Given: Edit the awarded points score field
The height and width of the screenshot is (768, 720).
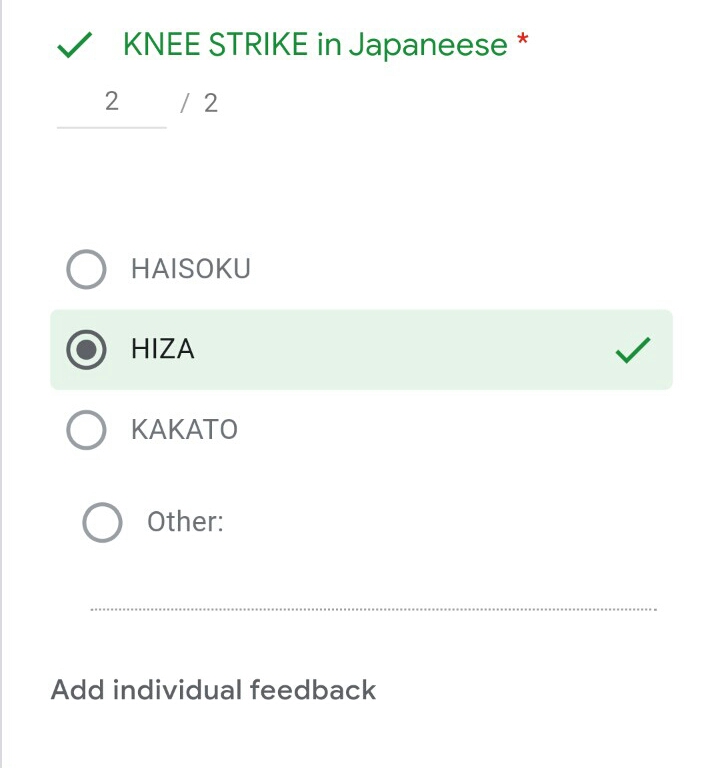Looking at the screenshot, I should pos(111,102).
